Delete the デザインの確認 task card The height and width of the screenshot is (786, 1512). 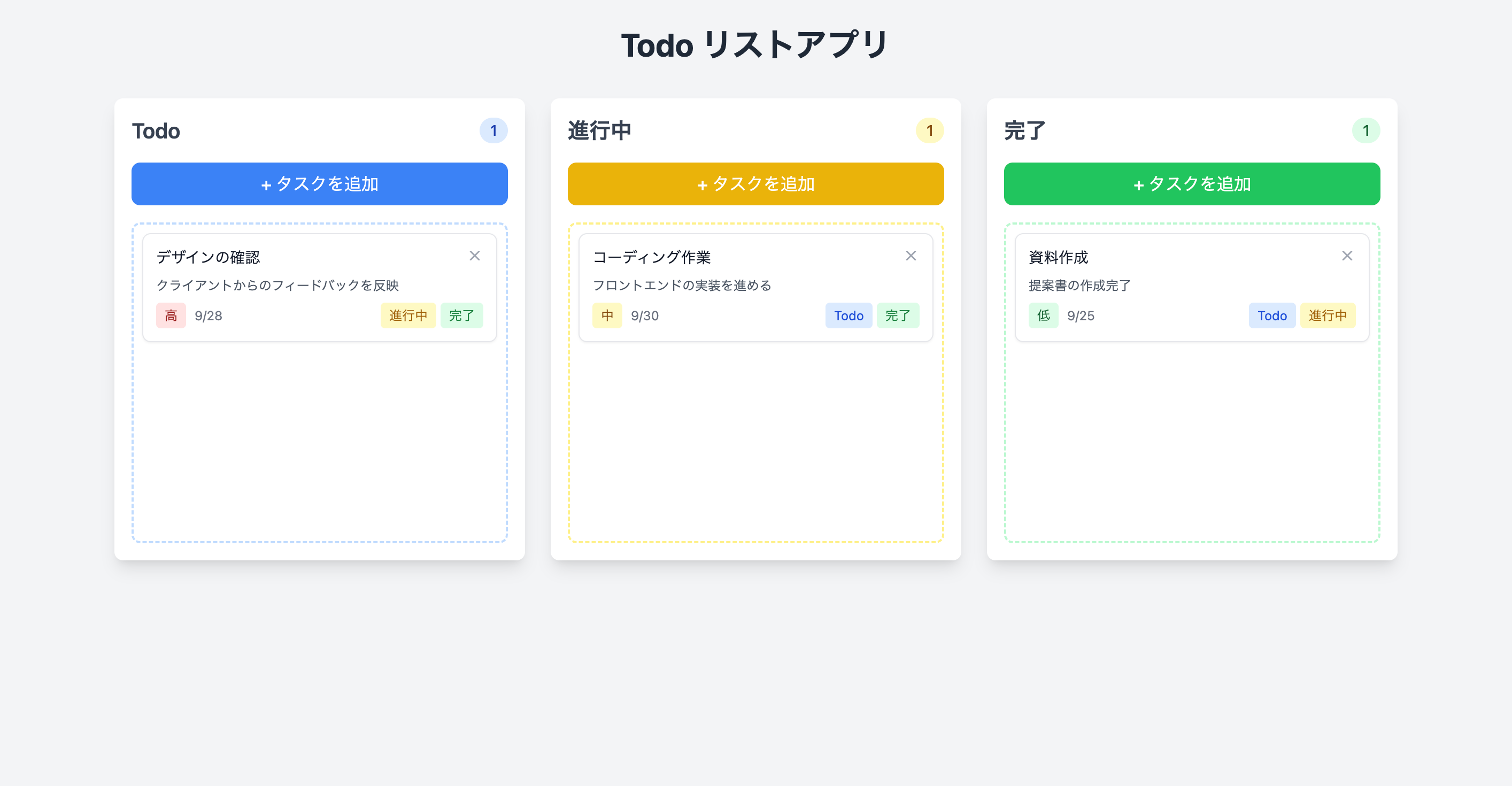pos(474,256)
